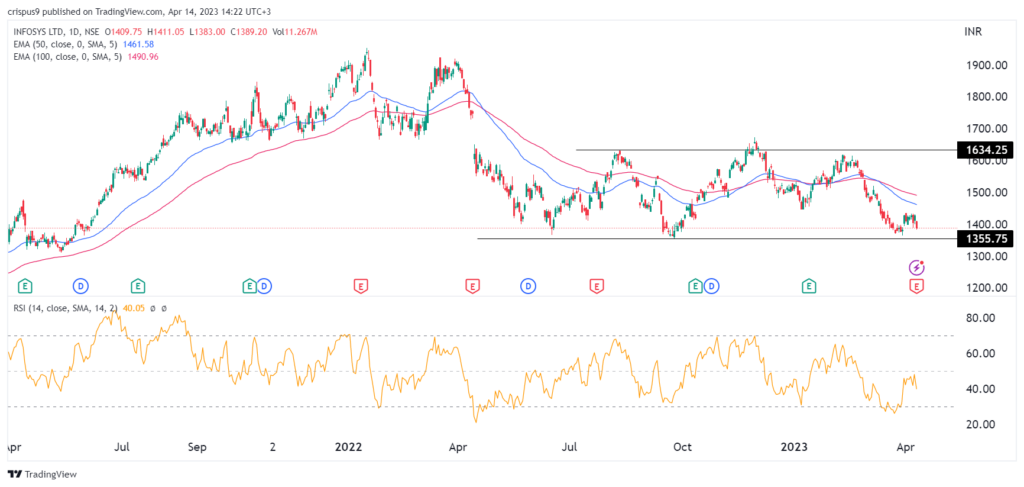Click the 1500.00 price axis label
Viewport: 1024px width, 487px height.
985,193
